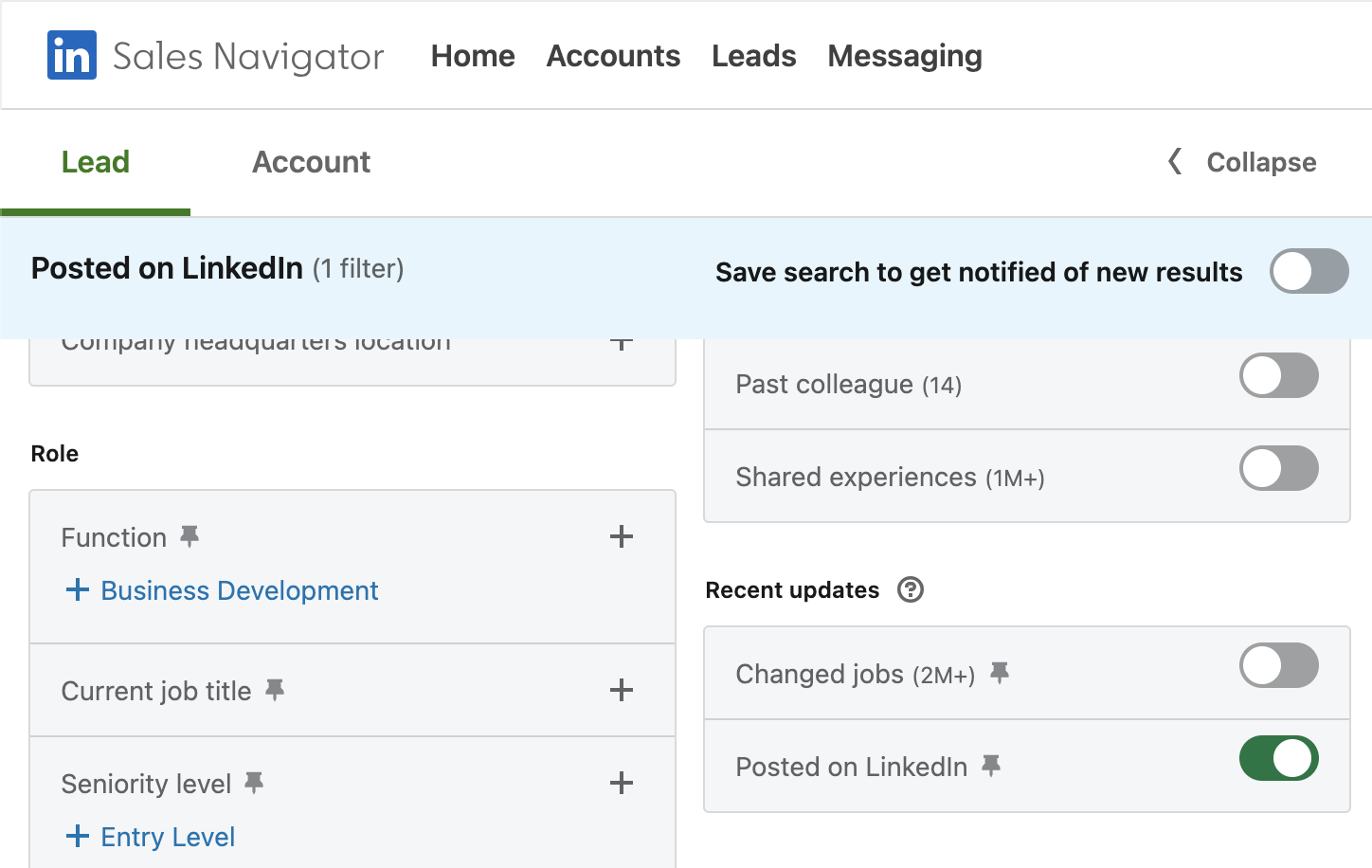Open the Leads menu item
Viewport: 1372px width, 868px height.
[753, 56]
